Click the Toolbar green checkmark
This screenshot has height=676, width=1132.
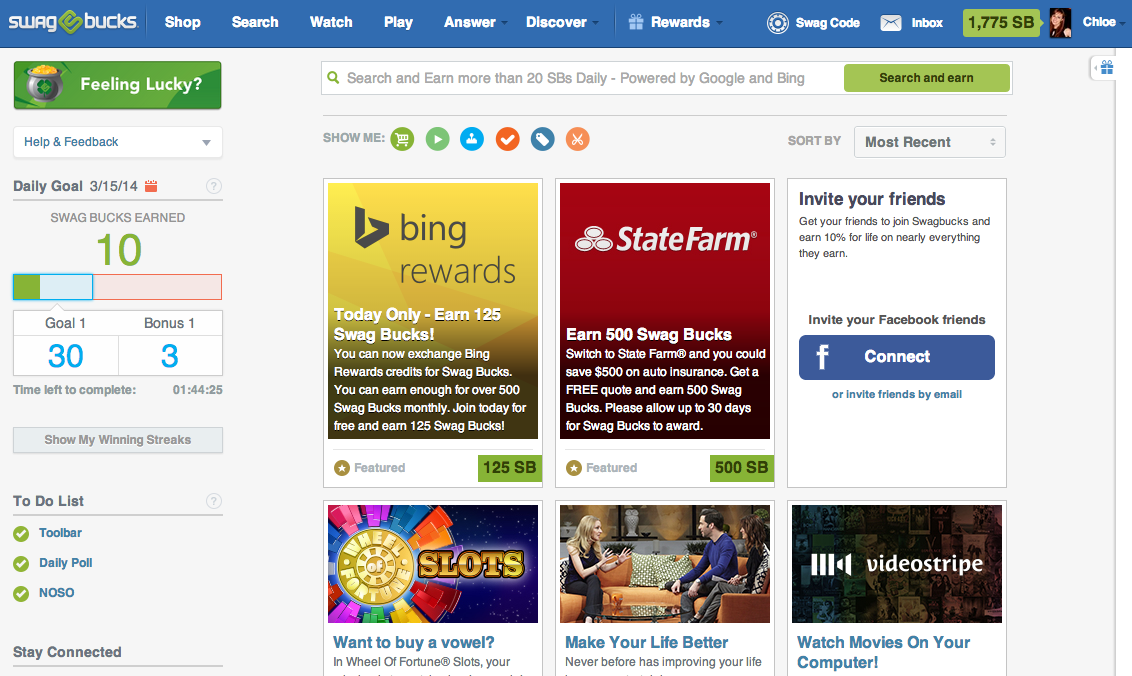[21, 534]
